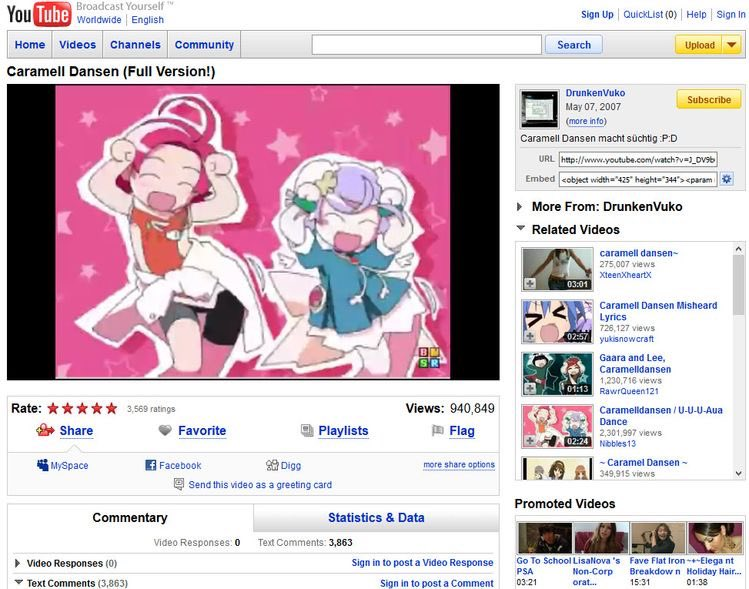Click Send this video as a greeting card
The image size is (749, 589).
pyautogui.click(x=260, y=484)
